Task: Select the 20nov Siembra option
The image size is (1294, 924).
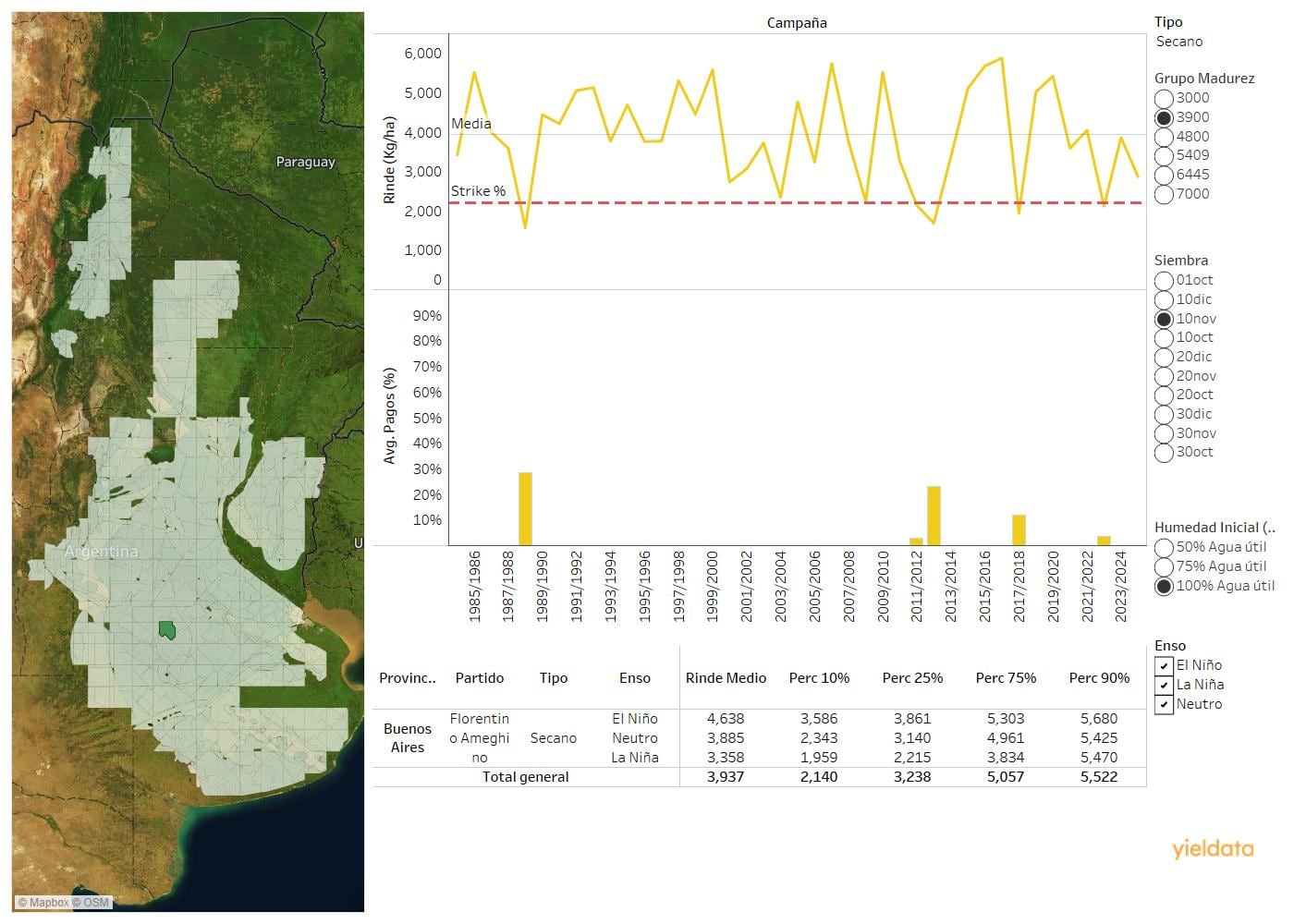Action: 1165,376
